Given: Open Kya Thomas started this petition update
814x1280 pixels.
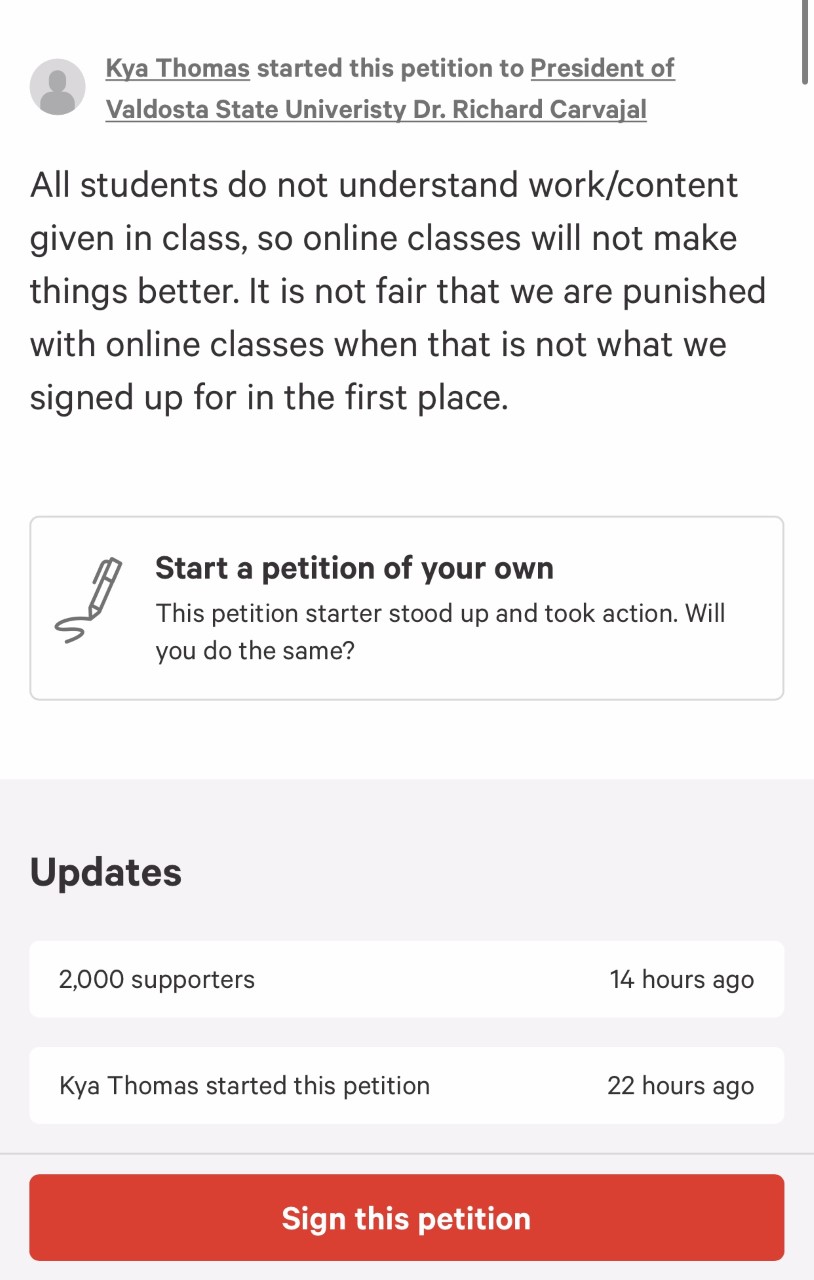Looking at the screenshot, I should coord(407,1085).
